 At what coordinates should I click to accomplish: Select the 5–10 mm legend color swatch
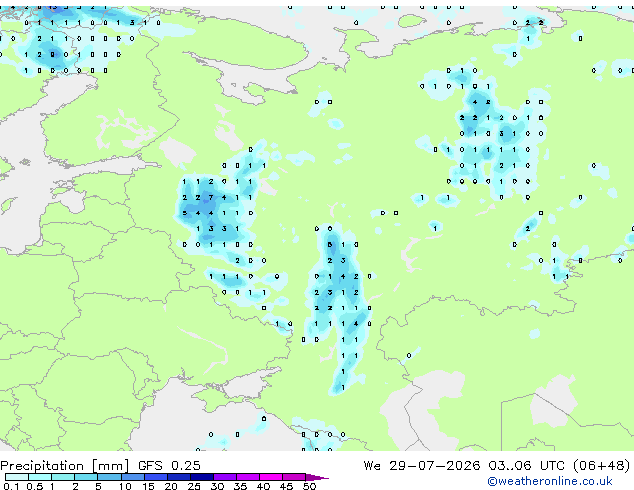[109, 477]
